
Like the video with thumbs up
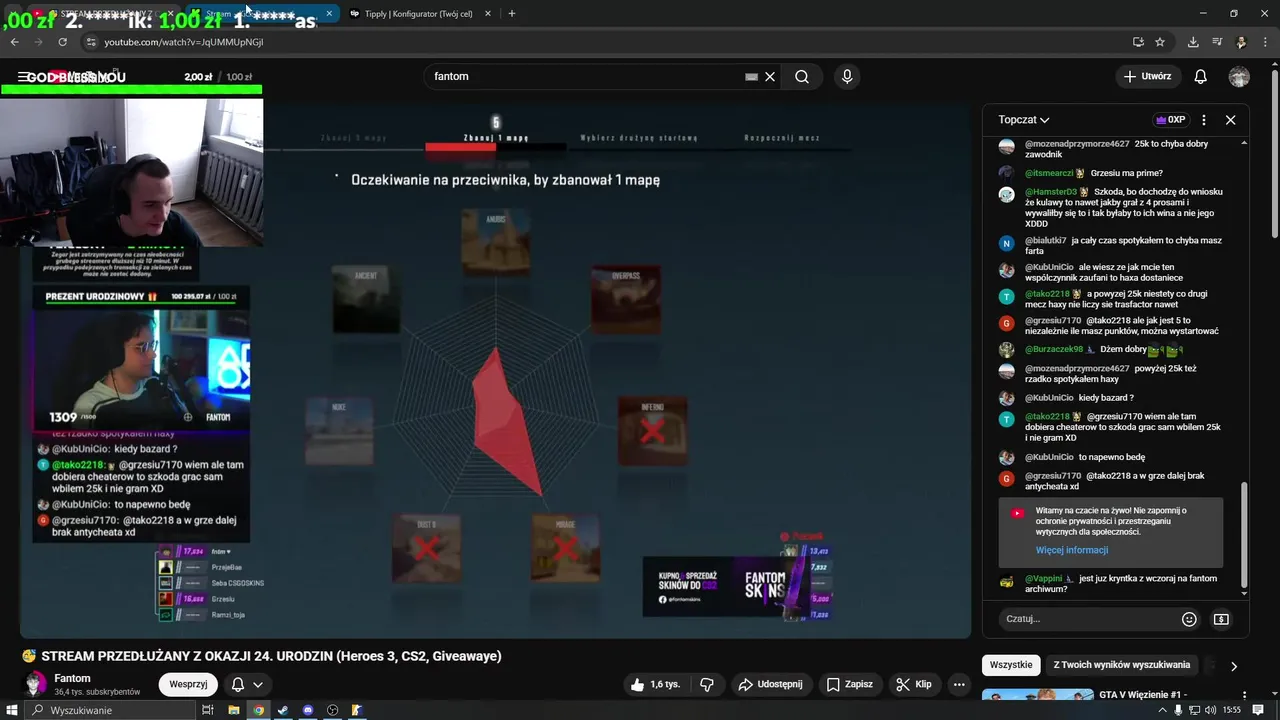[x=655, y=685]
